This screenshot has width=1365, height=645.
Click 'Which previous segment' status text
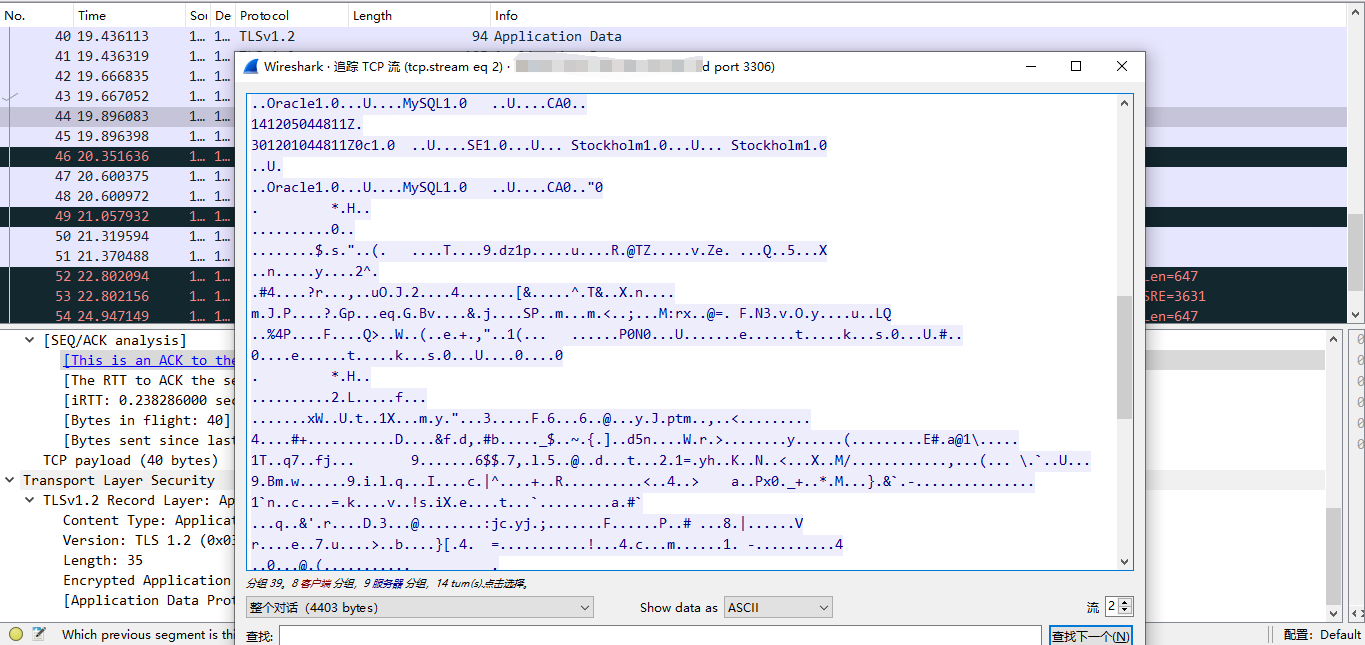[x=148, y=634]
